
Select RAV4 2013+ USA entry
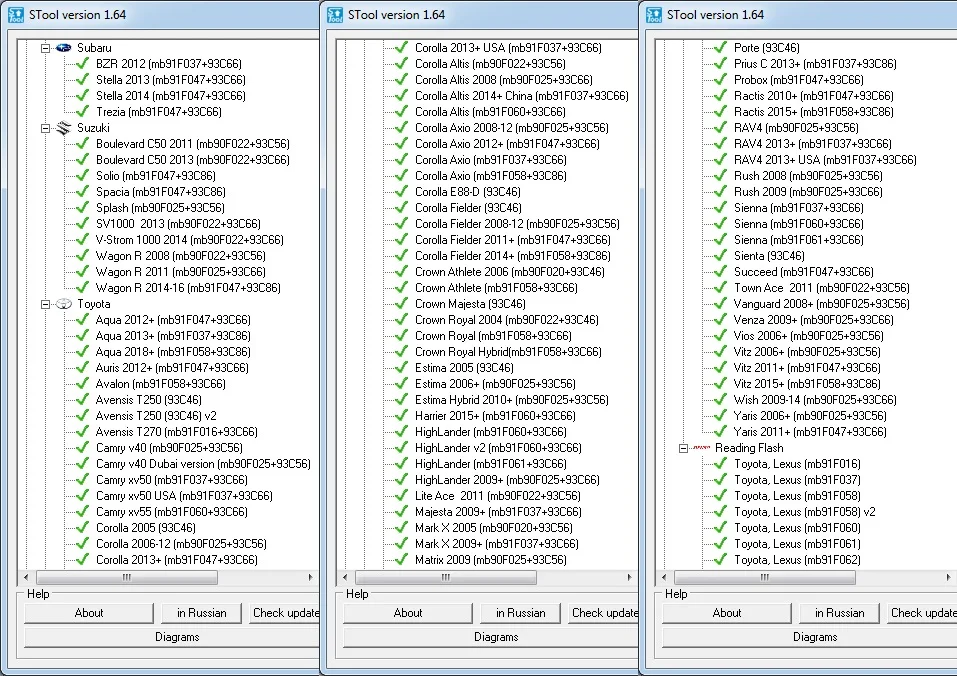point(825,159)
